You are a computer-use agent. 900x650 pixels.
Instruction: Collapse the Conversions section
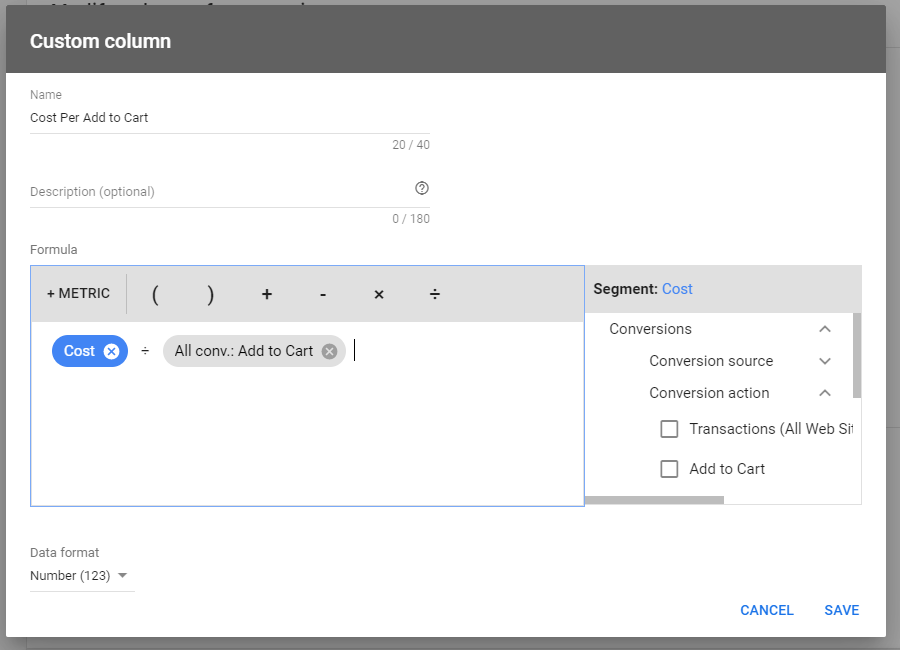point(825,329)
